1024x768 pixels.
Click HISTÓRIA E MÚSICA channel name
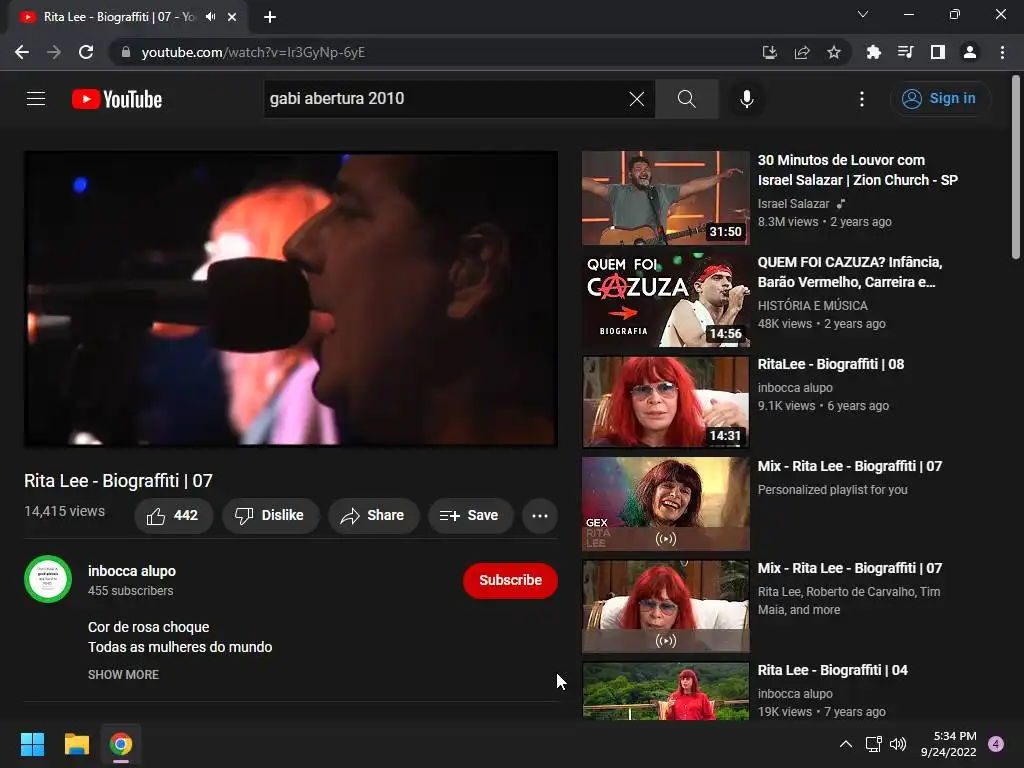tap(812, 306)
